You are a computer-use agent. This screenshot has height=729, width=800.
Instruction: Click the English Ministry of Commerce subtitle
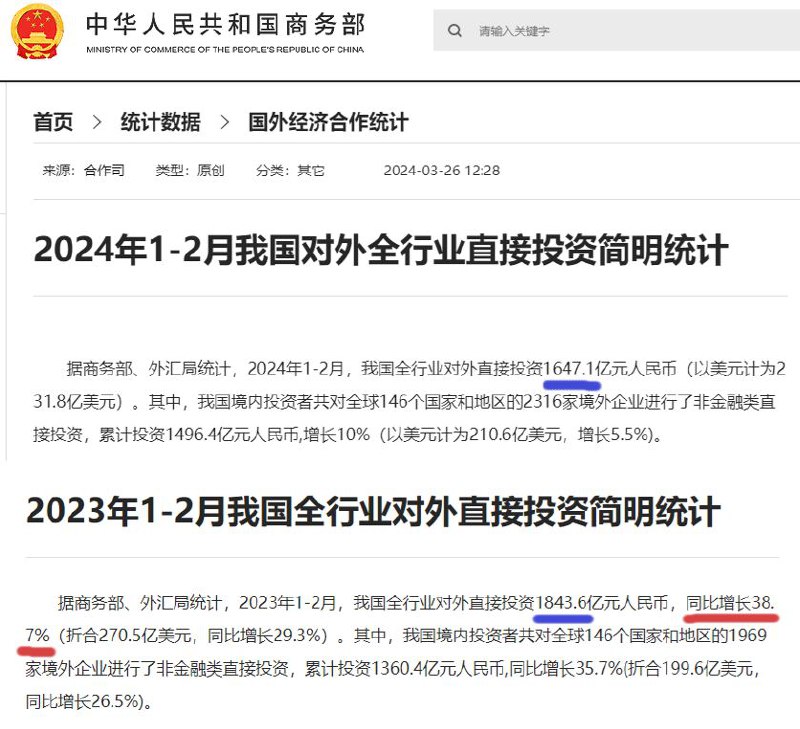click(x=225, y=49)
